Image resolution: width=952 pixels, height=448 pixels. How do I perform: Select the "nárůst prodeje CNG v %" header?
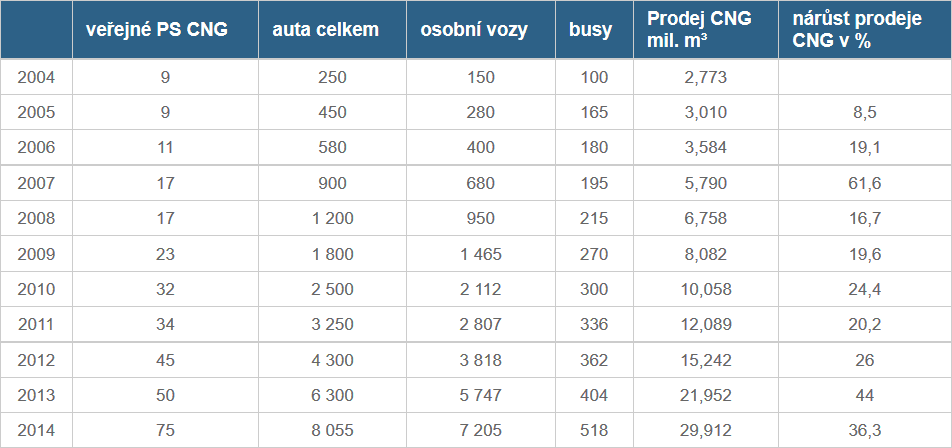point(858,29)
